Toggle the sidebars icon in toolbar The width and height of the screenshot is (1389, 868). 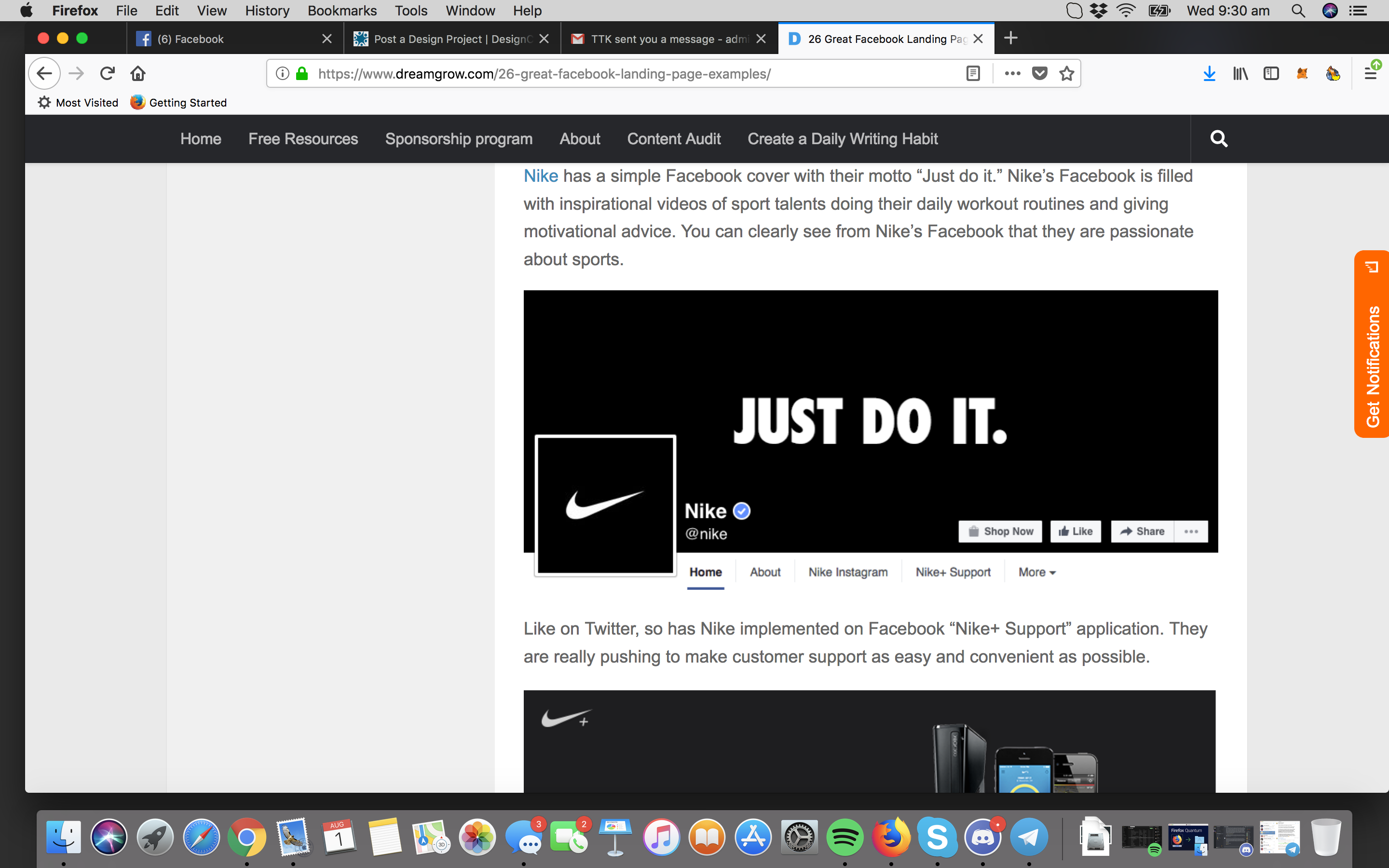point(1271,73)
